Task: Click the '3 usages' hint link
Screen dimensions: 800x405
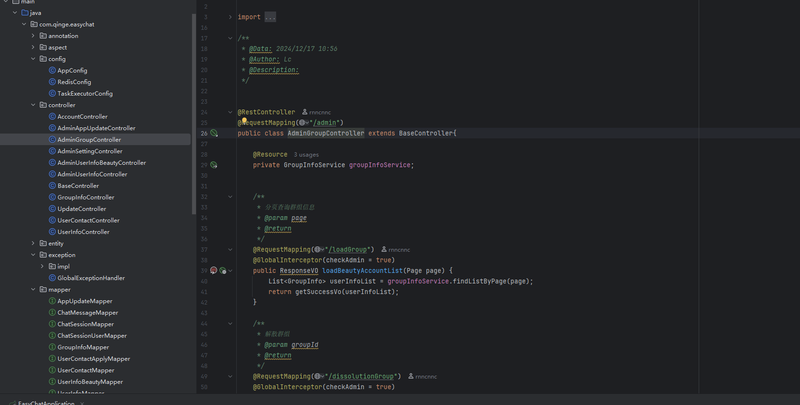Action: [305, 154]
